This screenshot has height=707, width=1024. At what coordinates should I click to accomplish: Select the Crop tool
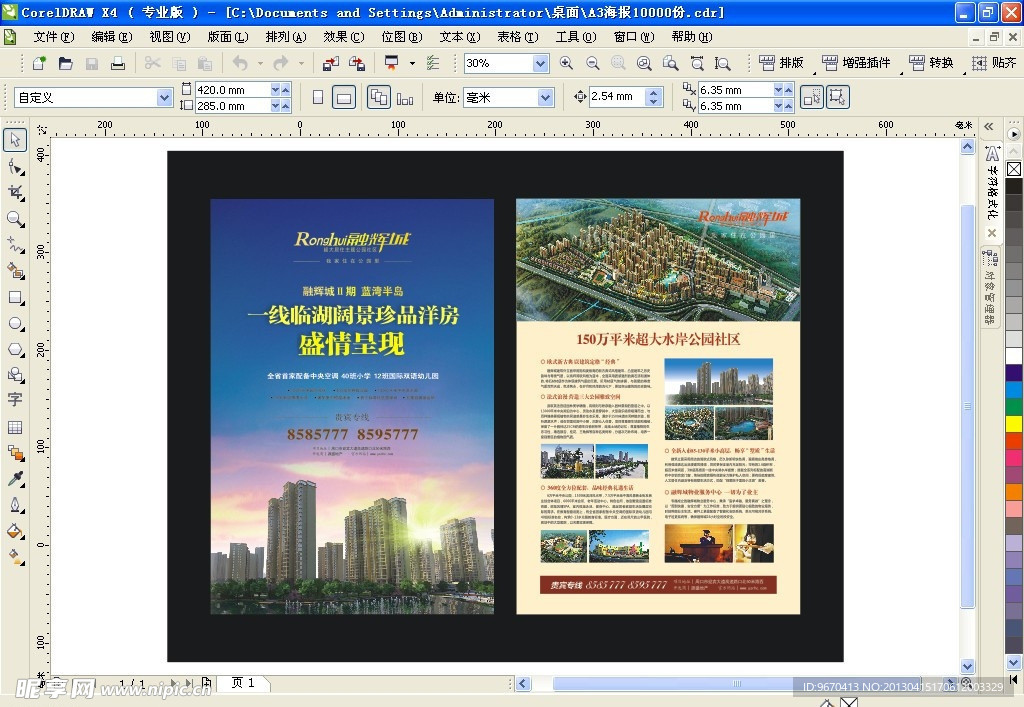coord(15,193)
